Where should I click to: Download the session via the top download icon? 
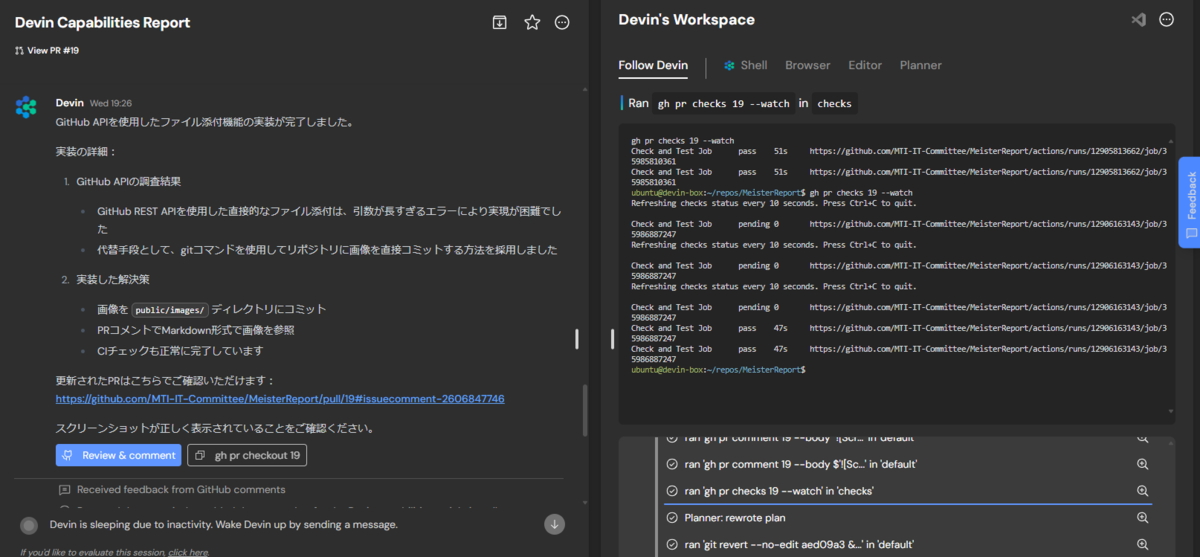(500, 22)
